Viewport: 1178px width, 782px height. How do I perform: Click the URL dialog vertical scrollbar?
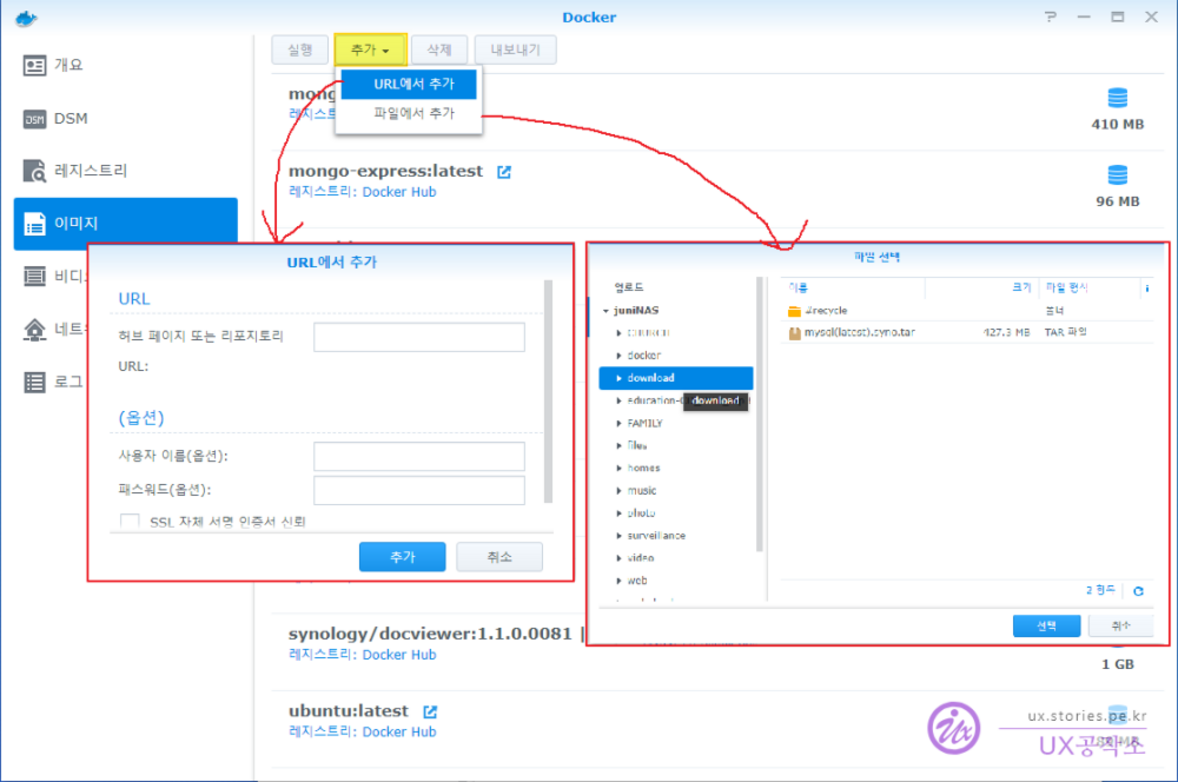547,390
